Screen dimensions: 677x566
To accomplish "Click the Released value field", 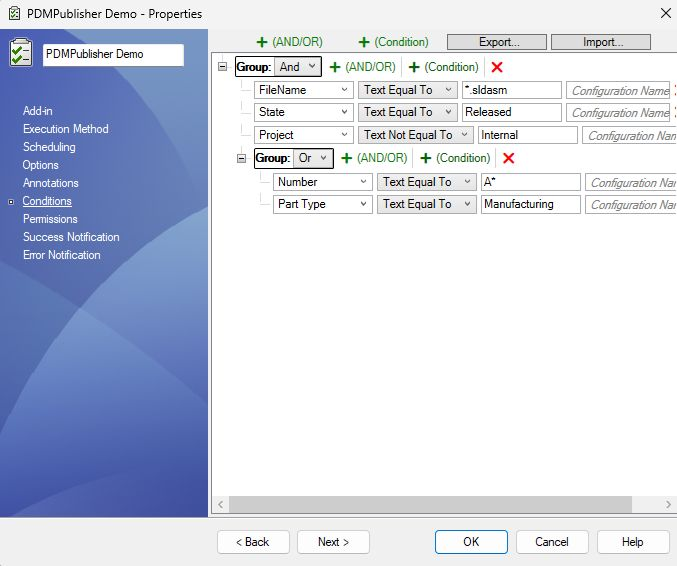I will (x=512, y=112).
